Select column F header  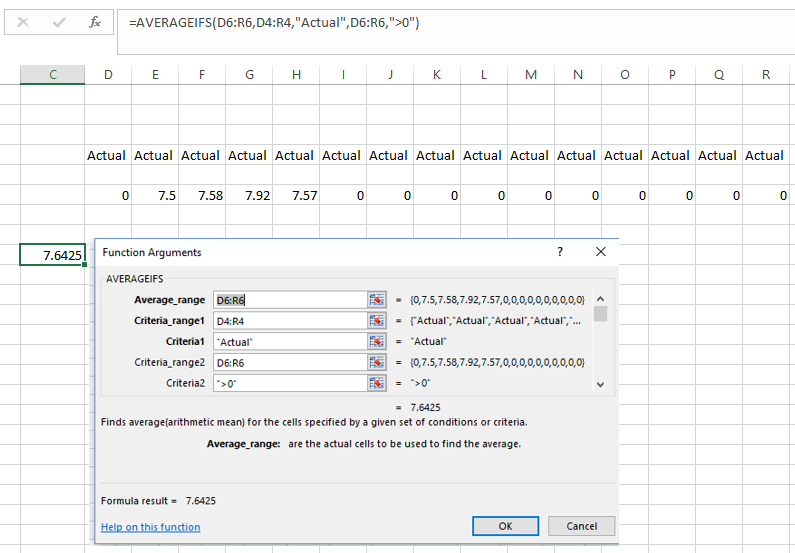tap(202, 75)
